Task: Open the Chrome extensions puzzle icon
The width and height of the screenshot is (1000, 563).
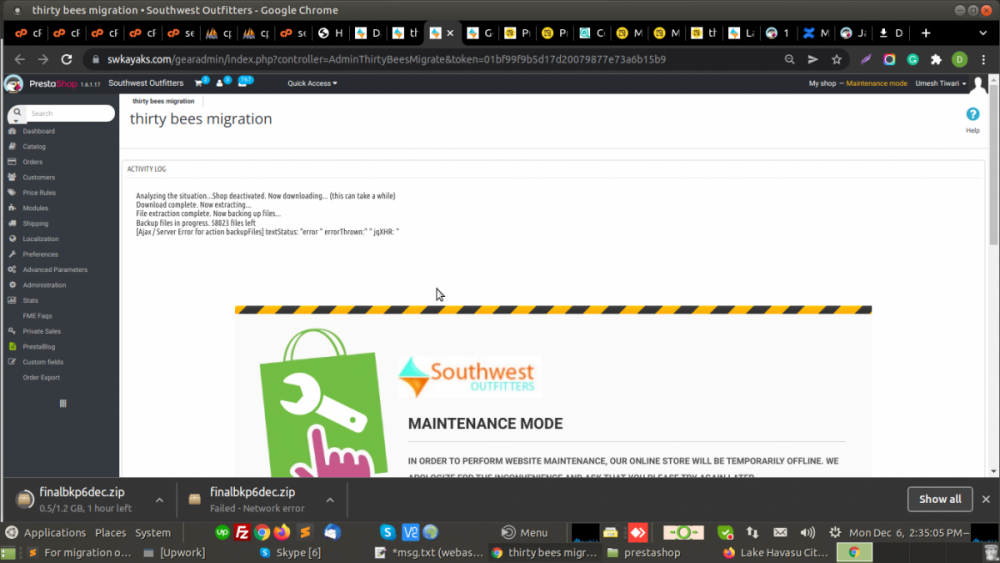Action: click(936, 59)
